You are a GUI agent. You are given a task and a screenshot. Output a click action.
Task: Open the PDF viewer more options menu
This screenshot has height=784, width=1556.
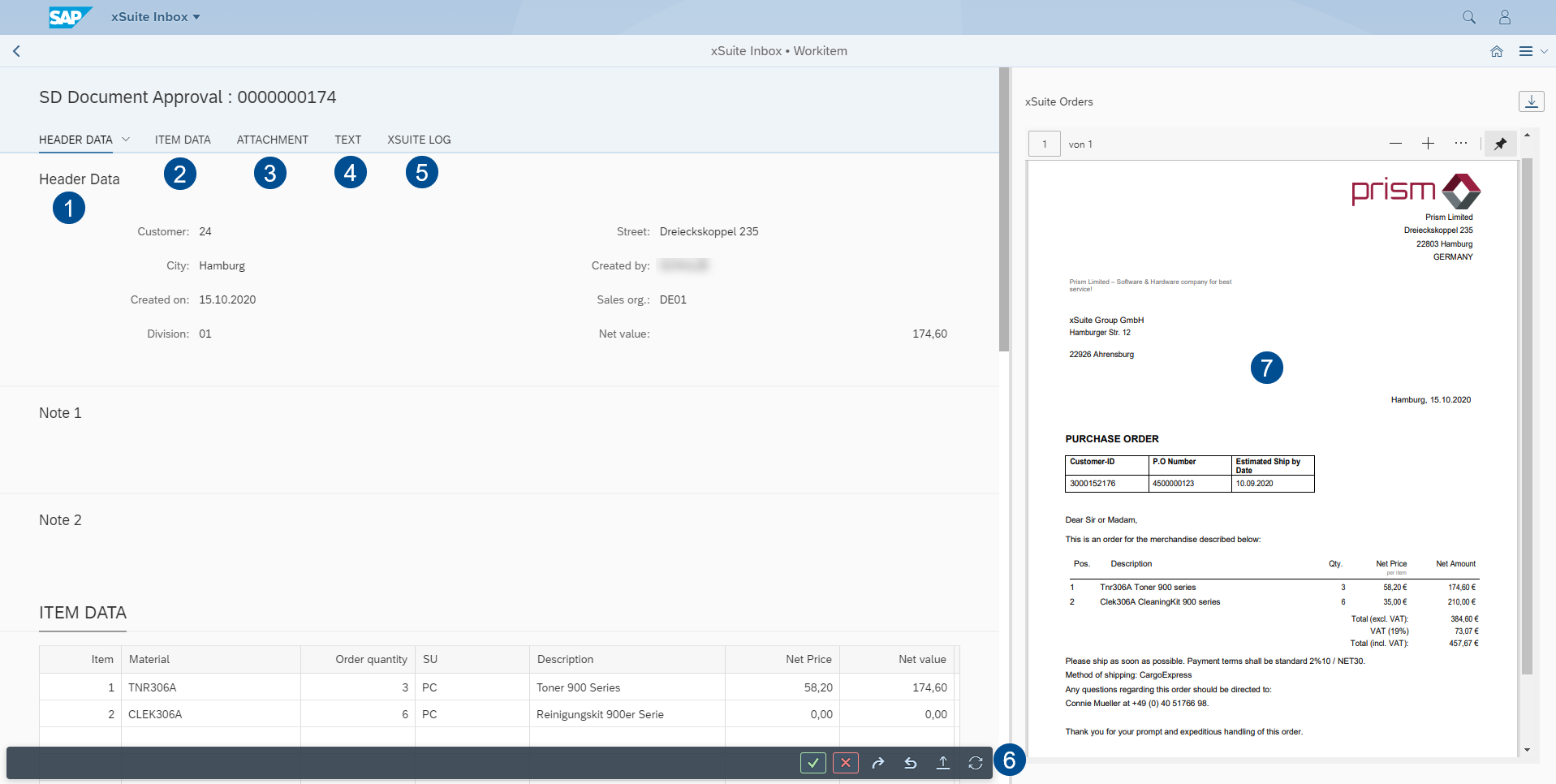click(x=1460, y=144)
